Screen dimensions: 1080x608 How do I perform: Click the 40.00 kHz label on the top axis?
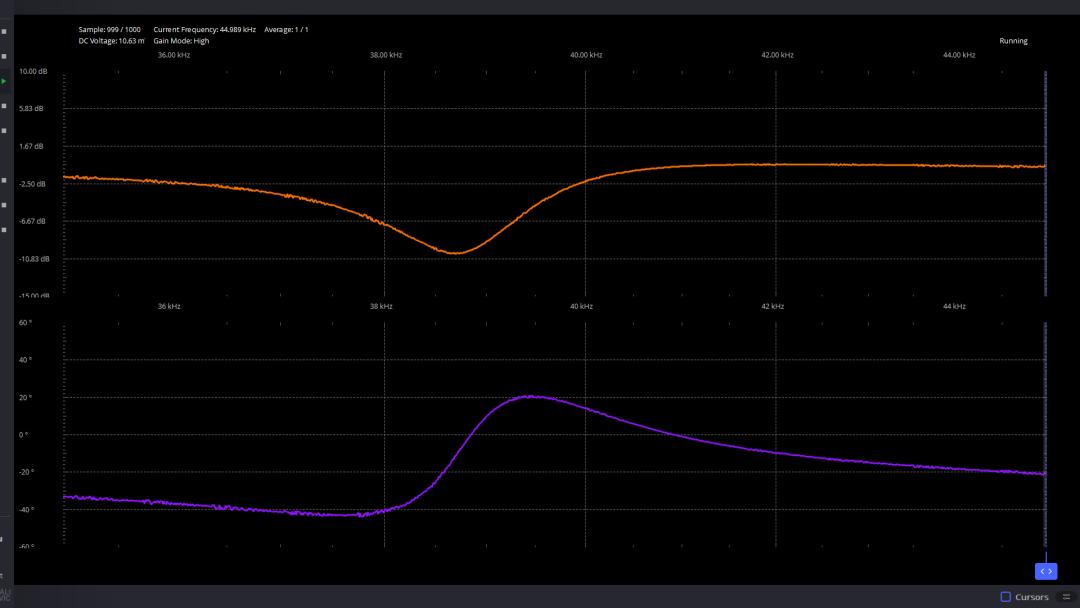point(585,55)
